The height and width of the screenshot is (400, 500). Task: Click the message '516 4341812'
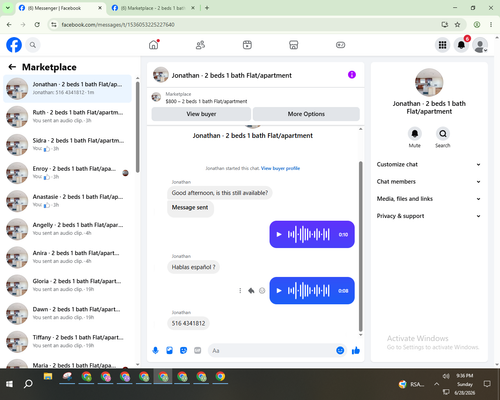188,323
